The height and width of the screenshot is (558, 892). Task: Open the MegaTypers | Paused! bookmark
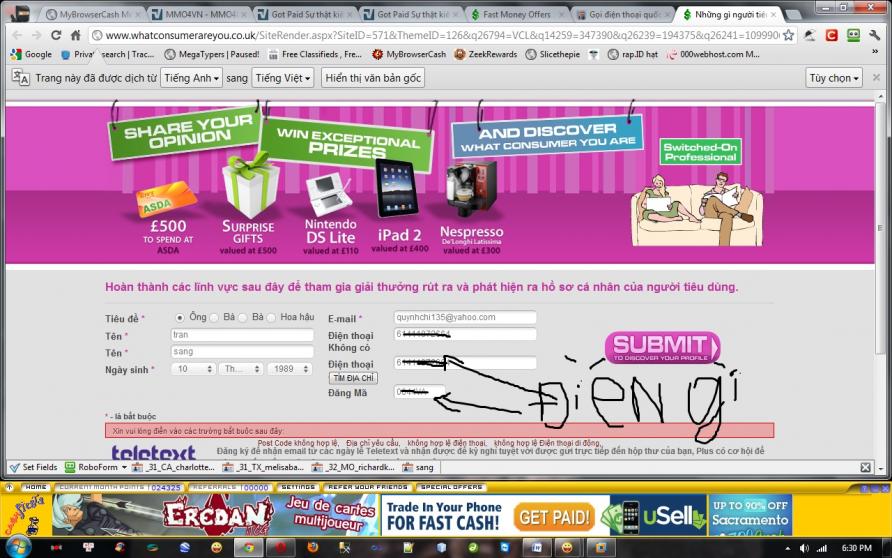tap(212, 55)
